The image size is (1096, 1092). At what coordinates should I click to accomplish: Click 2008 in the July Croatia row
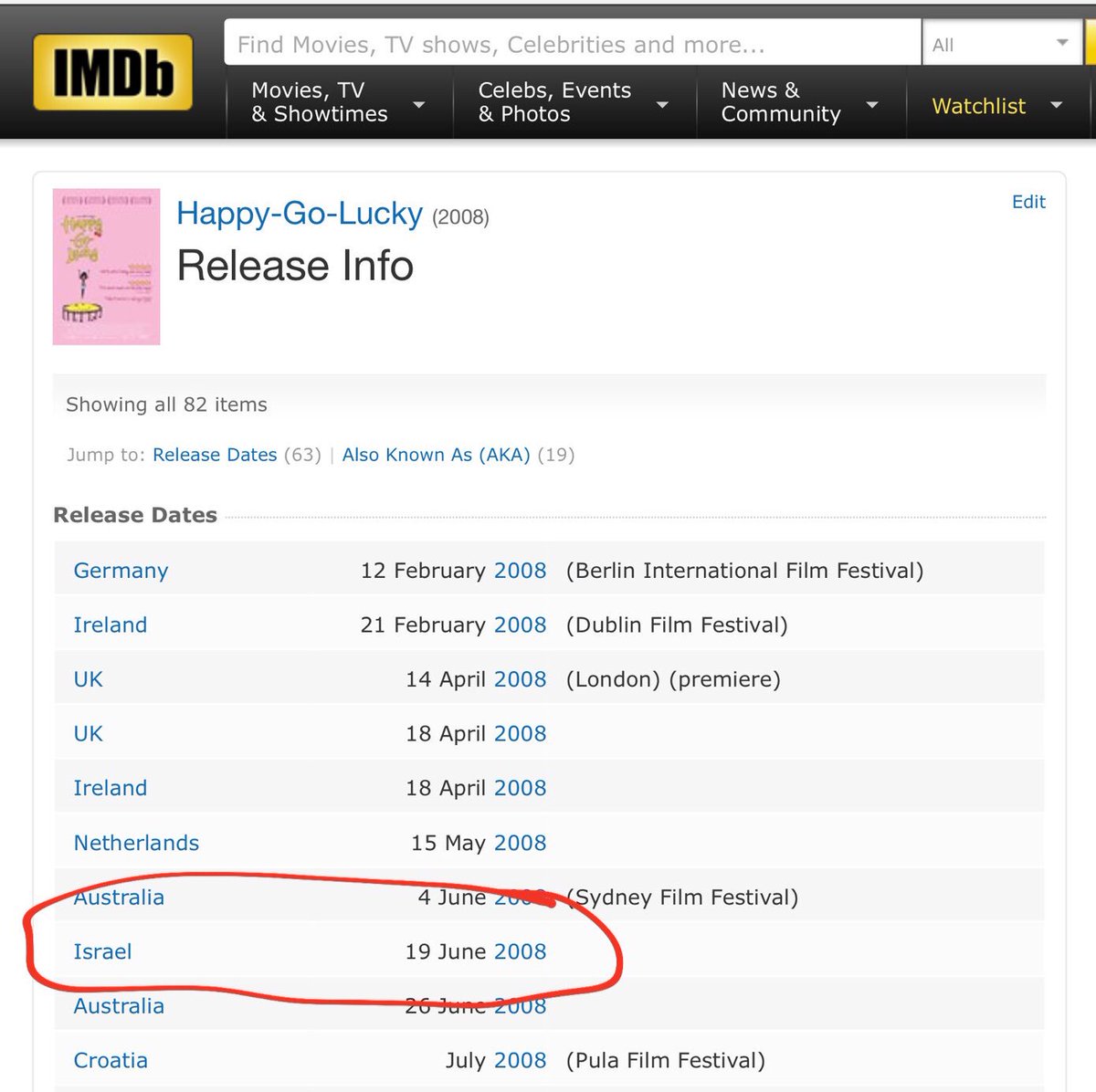pyautogui.click(x=520, y=1060)
